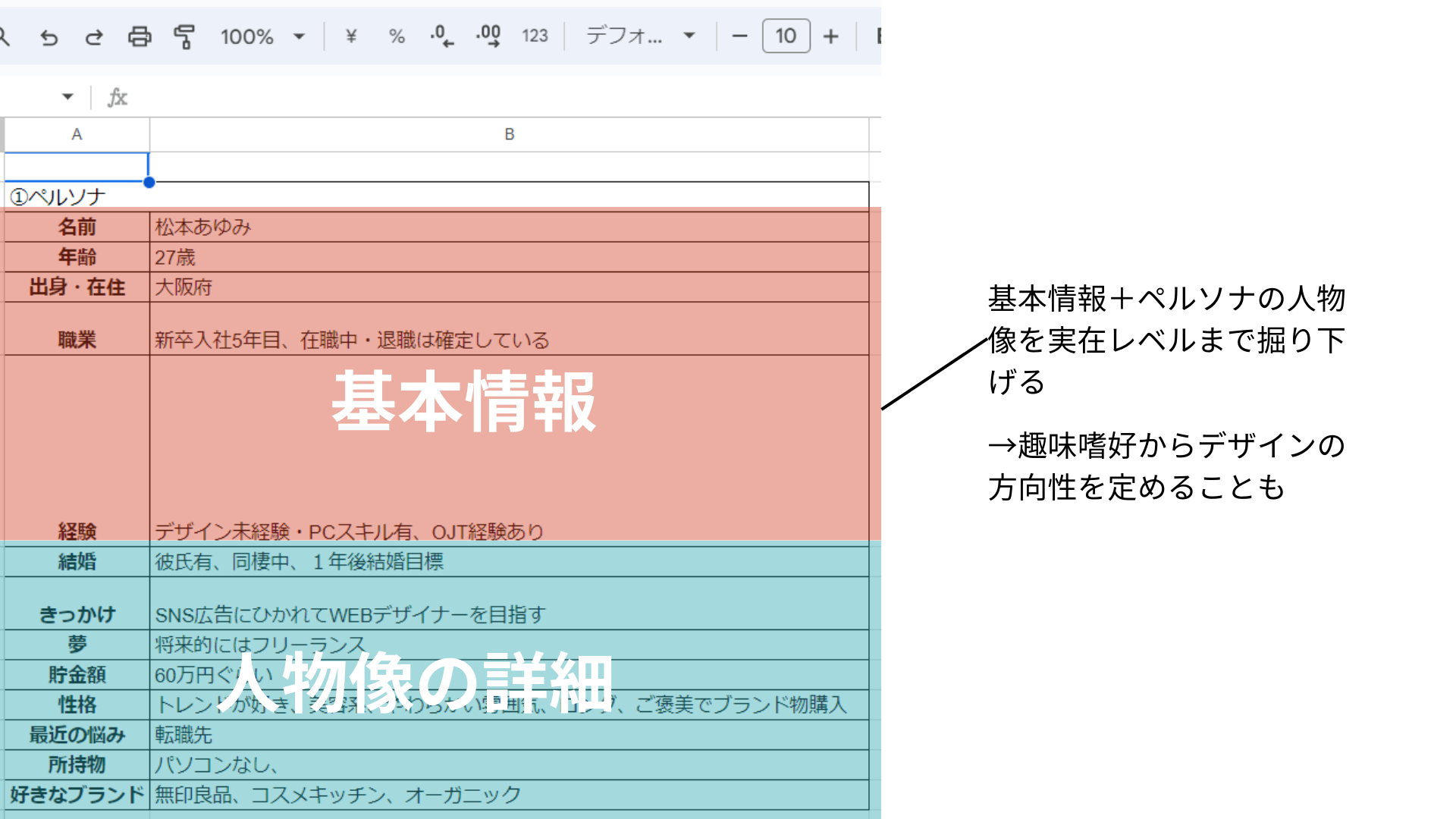The image size is (1456, 819).
Task: Apply yen currency format
Action: tap(351, 36)
